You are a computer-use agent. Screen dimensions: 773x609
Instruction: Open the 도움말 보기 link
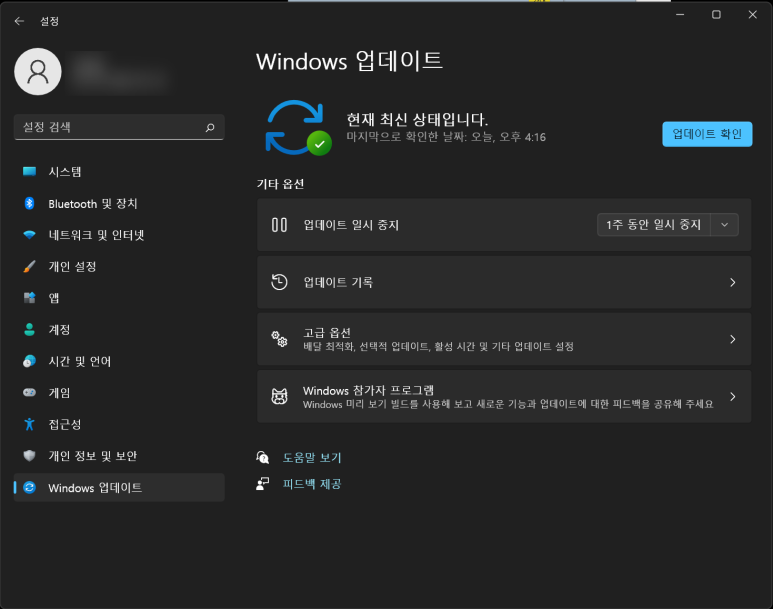tap(312, 457)
